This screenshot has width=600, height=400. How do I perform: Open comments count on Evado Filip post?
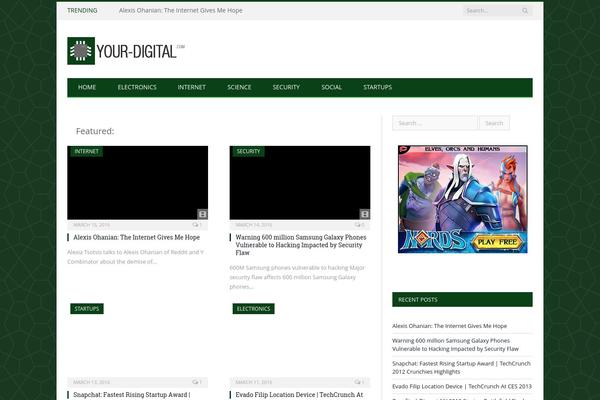point(359,382)
